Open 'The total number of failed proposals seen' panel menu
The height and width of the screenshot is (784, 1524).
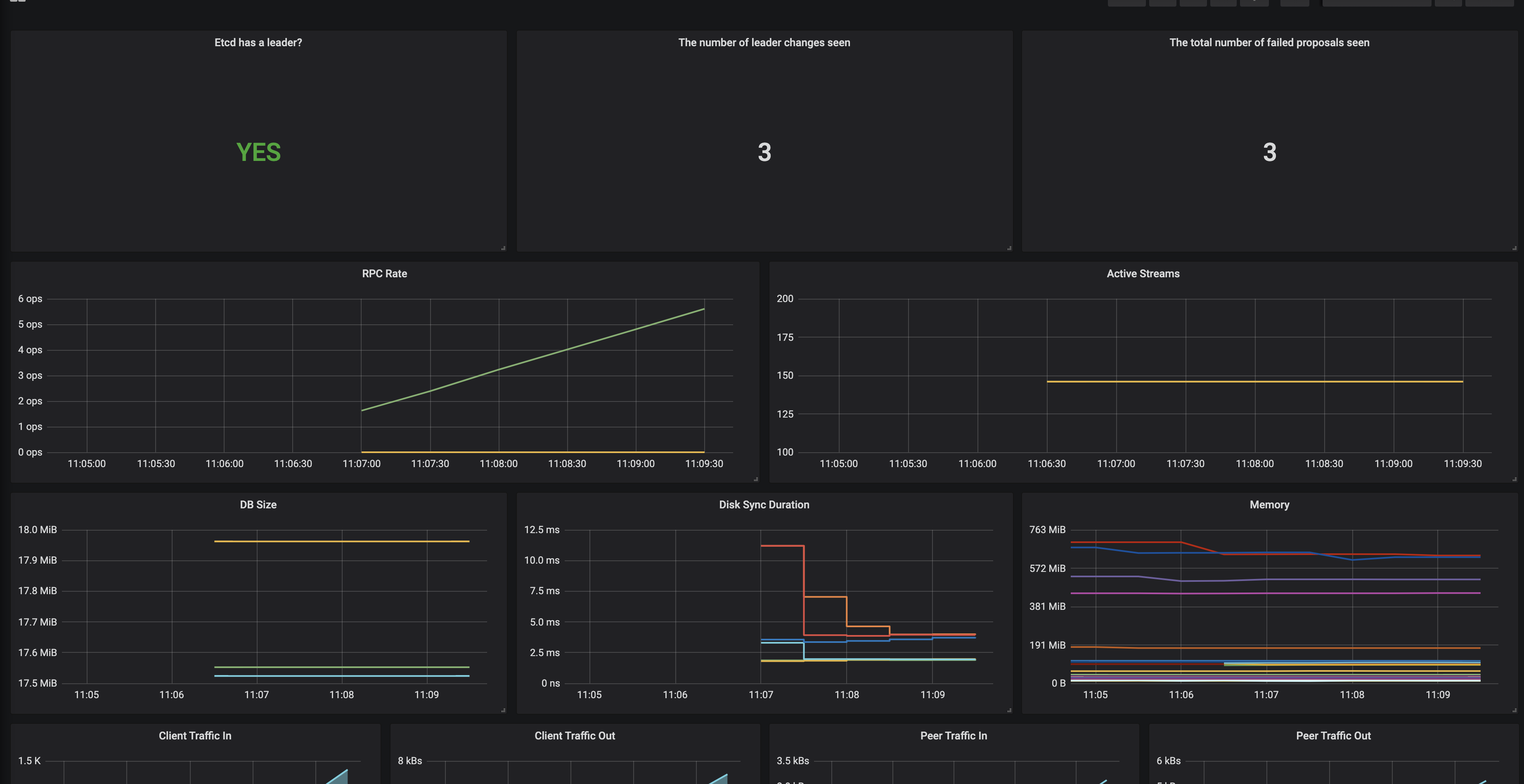[1269, 43]
